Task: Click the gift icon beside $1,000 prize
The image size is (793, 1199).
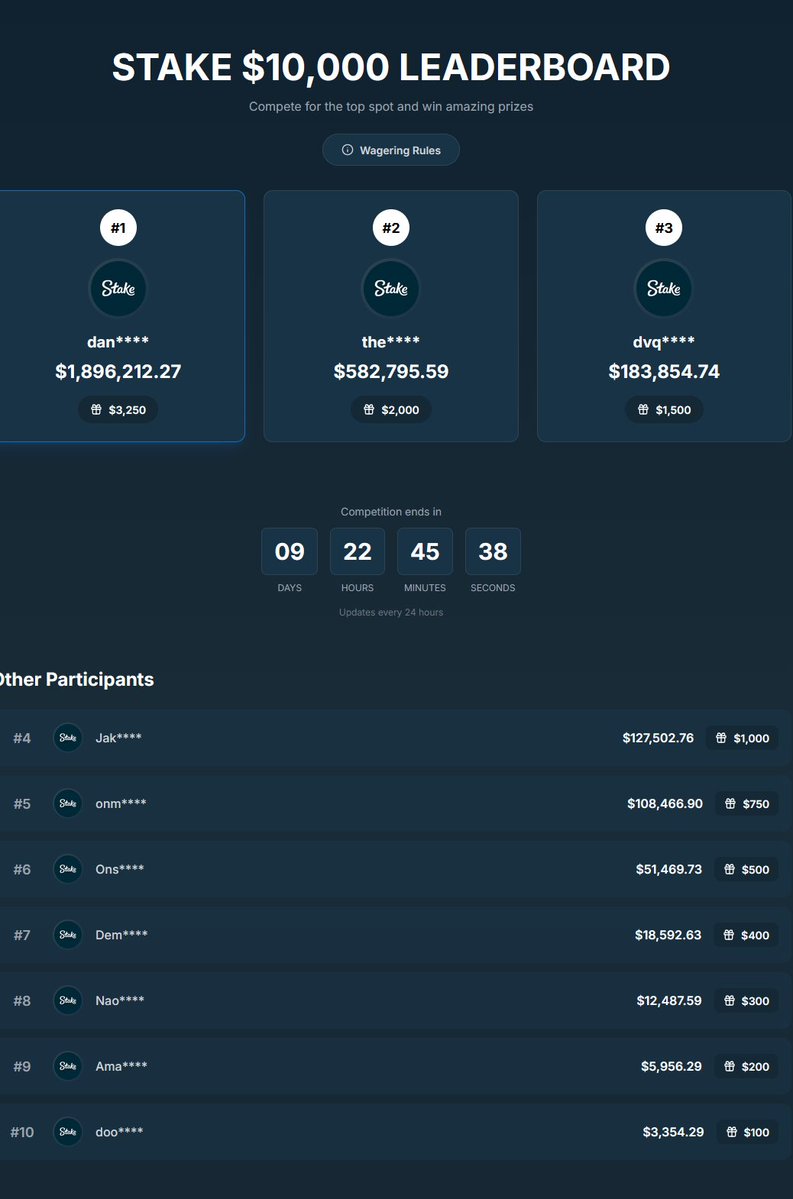Action: pos(721,738)
